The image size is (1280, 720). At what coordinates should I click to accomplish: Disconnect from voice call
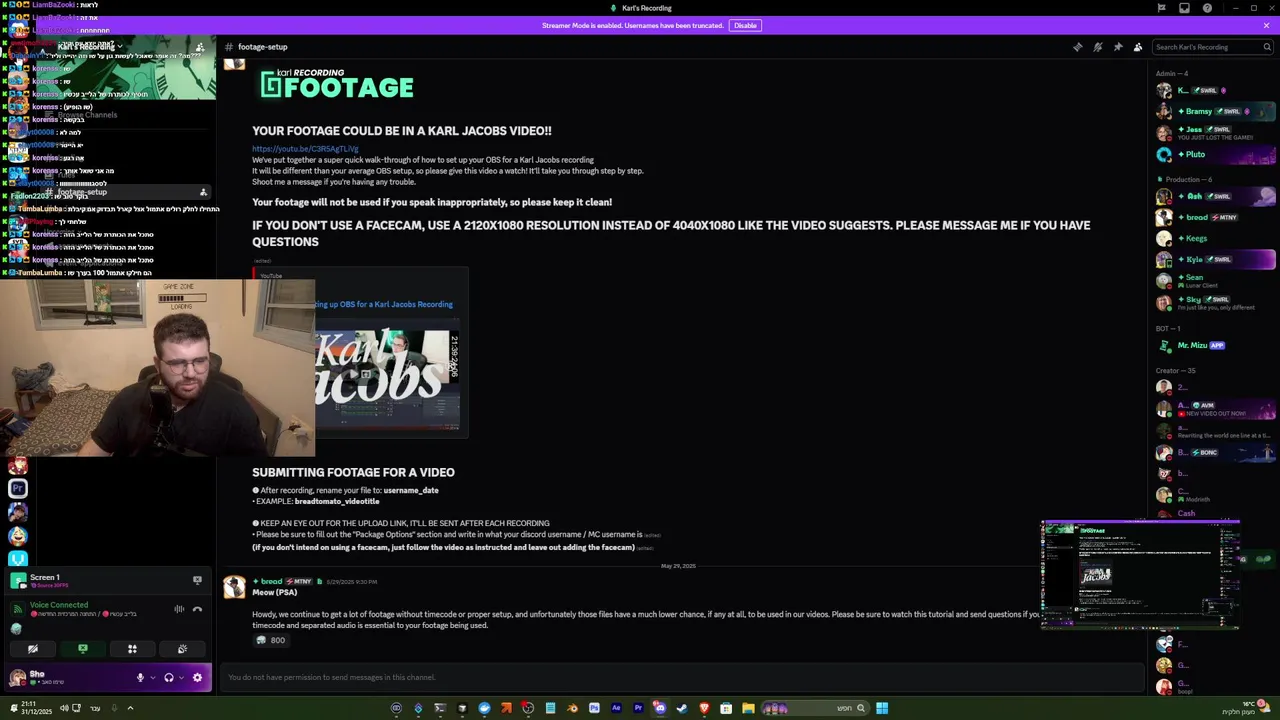tap(197, 609)
